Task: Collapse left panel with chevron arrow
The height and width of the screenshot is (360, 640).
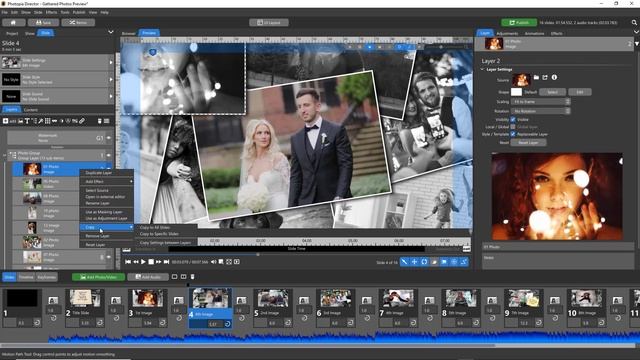Action: tap(111, 32)
